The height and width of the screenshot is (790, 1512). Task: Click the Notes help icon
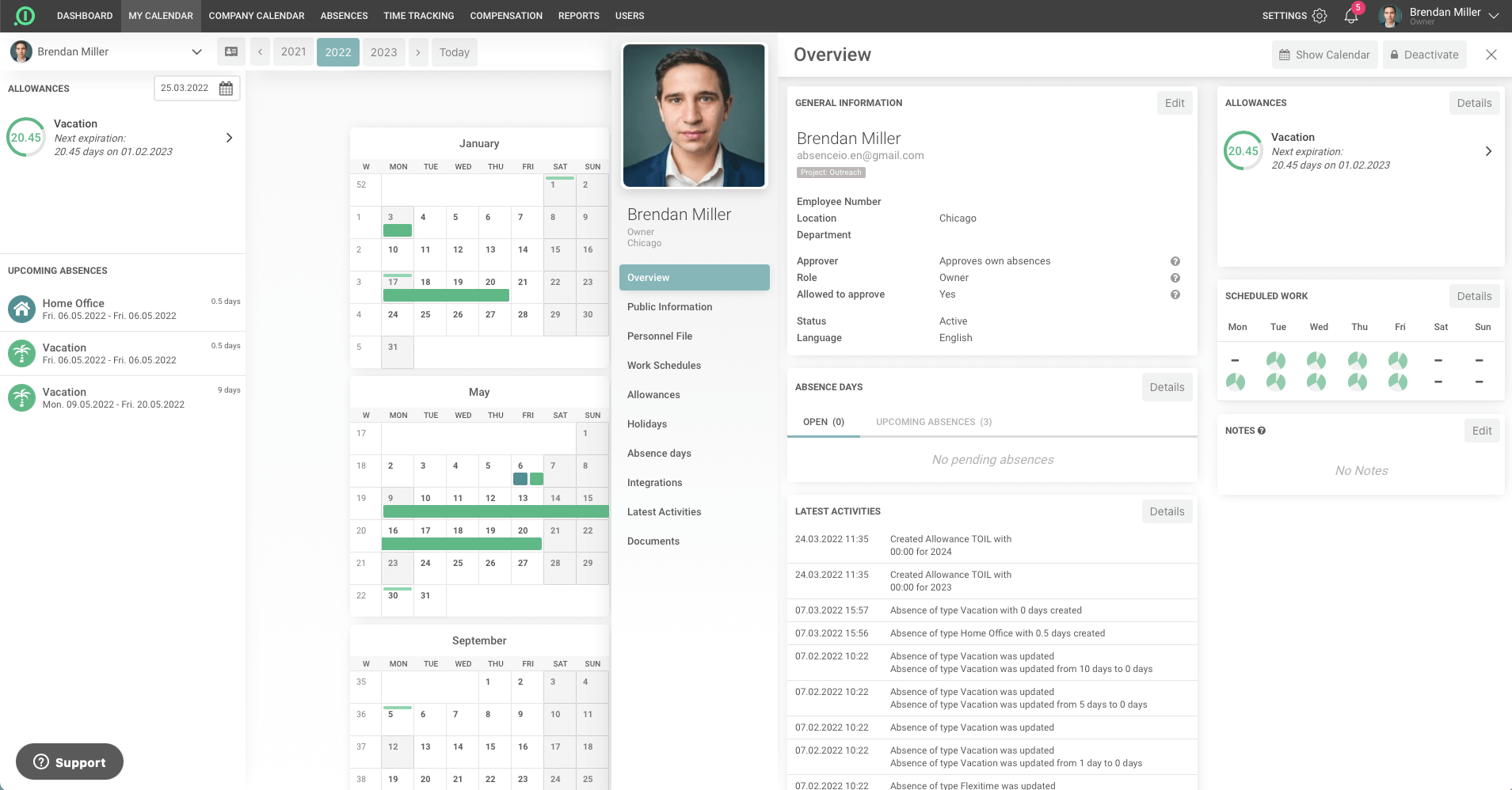coord(1262,431)
